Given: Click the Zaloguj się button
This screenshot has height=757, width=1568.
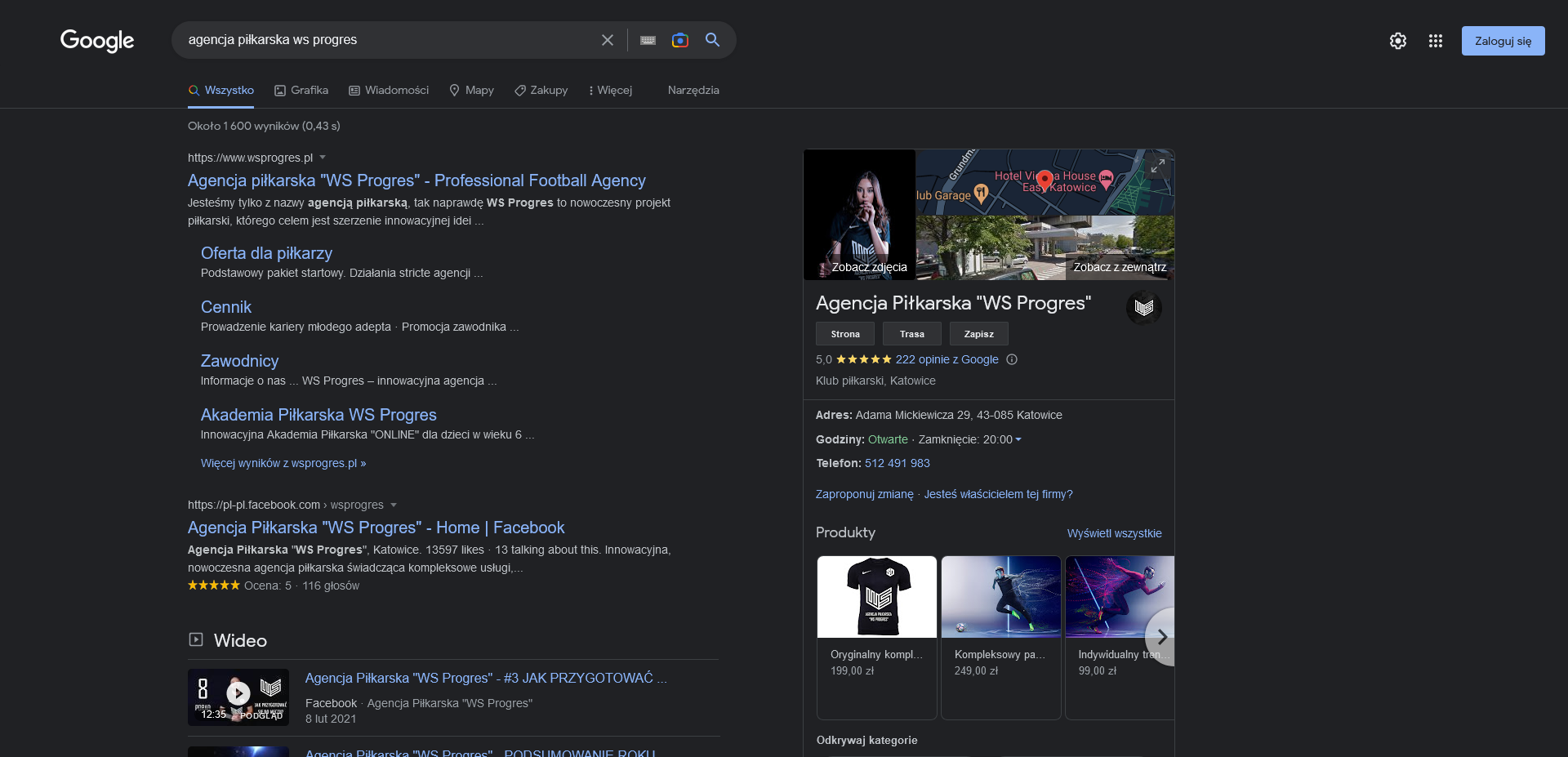Looking at the screenshot, I should tap(1503, 41).
